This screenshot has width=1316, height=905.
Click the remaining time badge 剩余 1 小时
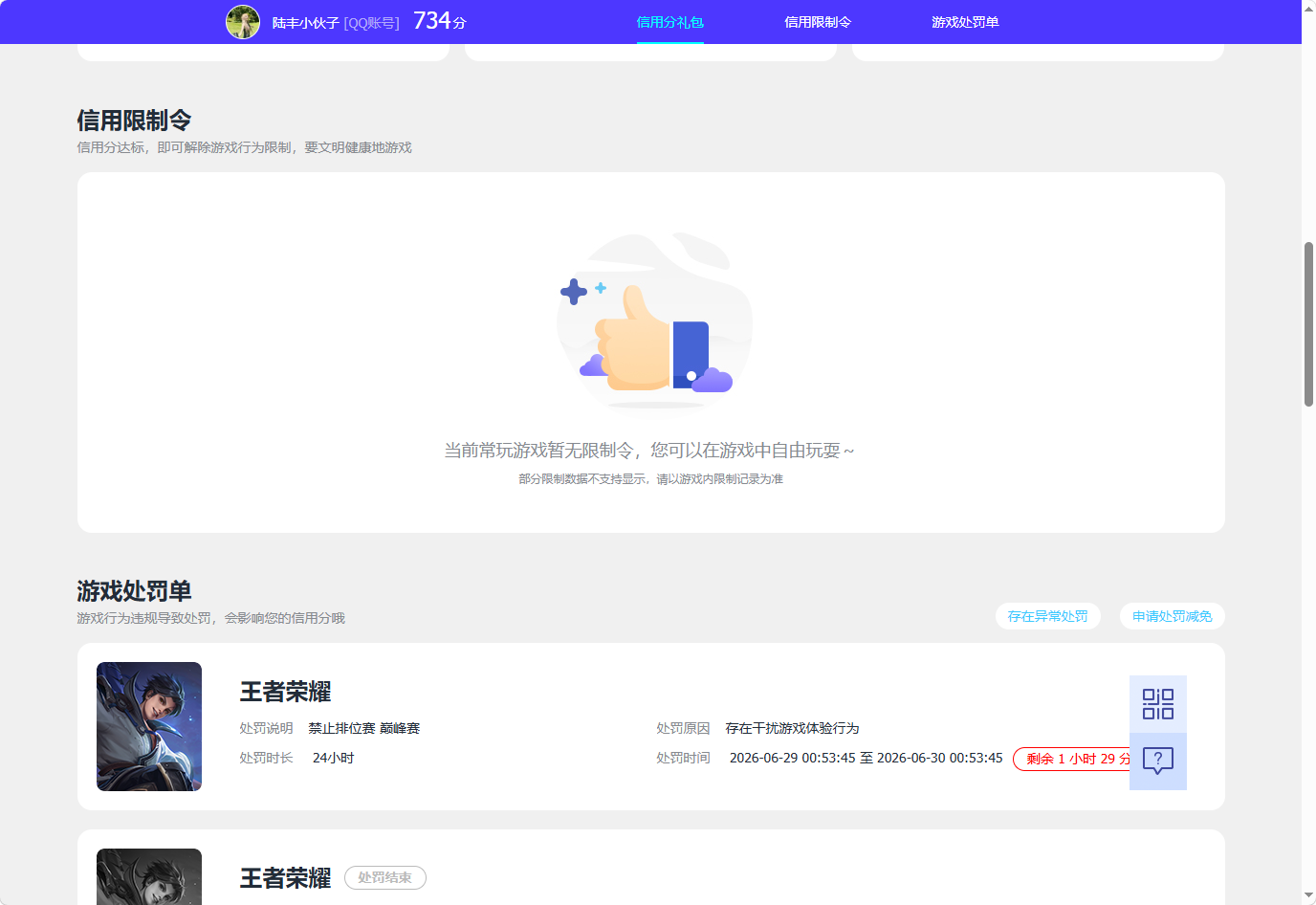pyautogui.click(x=1072, y=759)
